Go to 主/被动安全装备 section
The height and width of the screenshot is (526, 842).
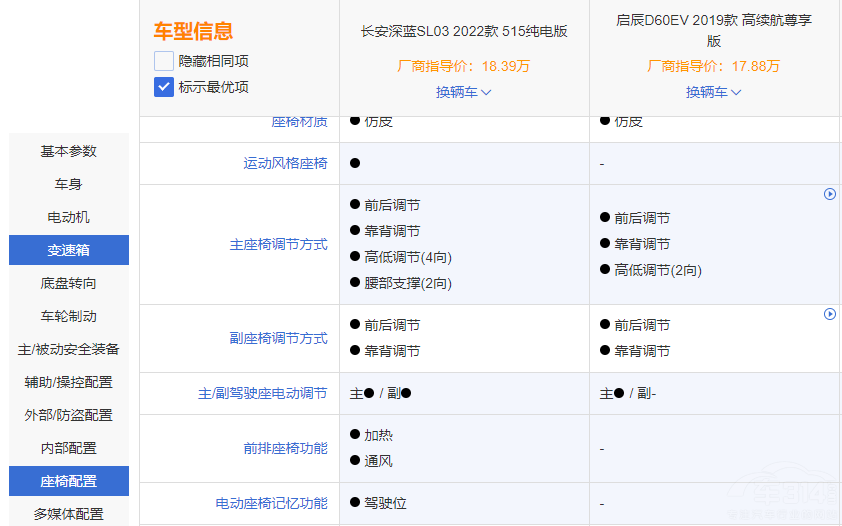(x=69, y=349)
